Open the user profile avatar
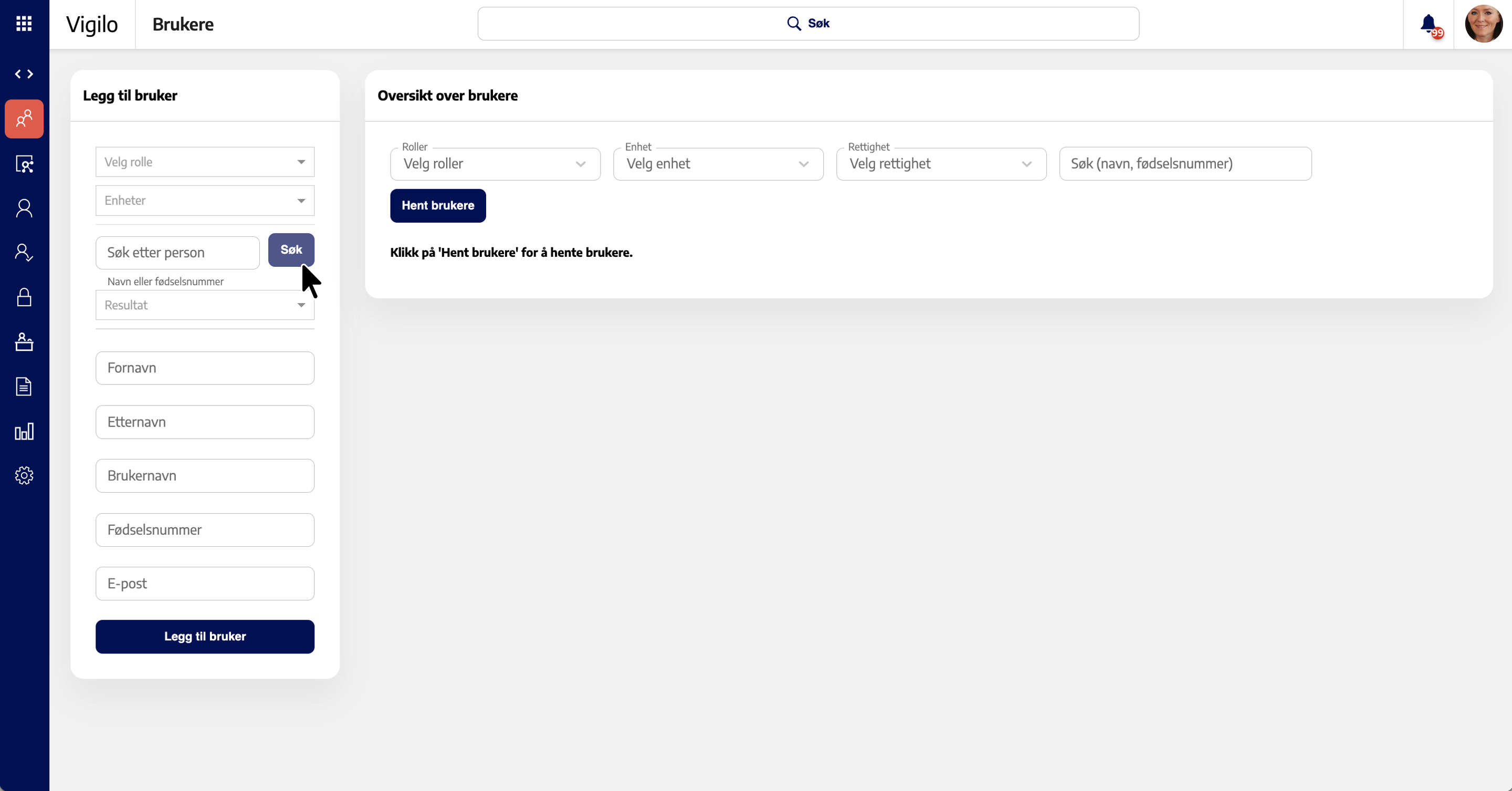Screen dimensions: 1512x791 click(1483, 24)
